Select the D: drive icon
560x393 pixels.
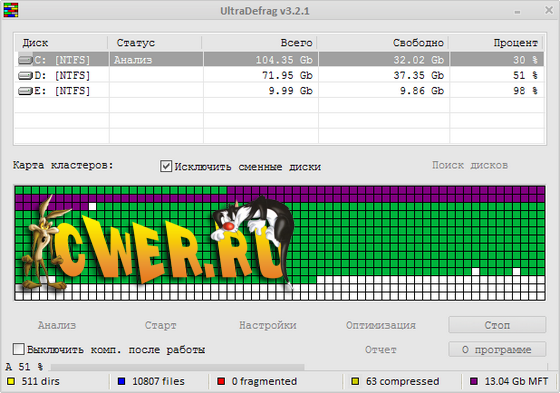[x=25, y=75]
